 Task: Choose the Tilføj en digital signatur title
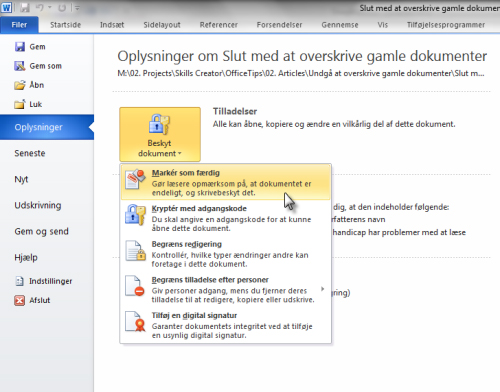click(194, 315)
